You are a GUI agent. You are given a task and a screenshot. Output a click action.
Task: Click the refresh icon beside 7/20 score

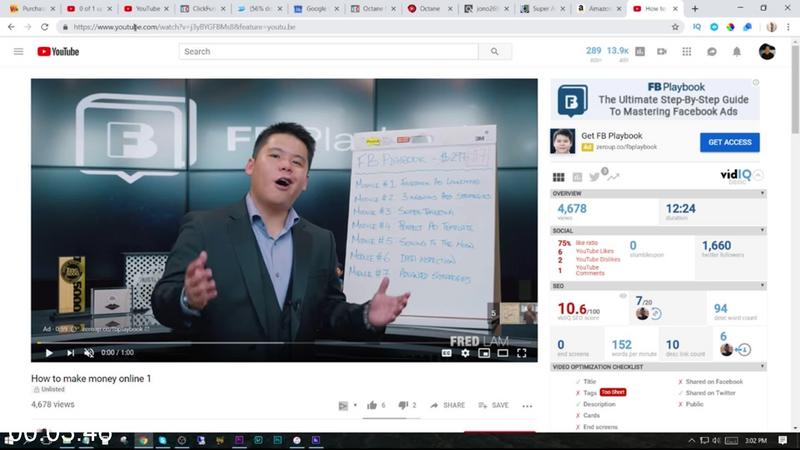[x=656, y=314]
